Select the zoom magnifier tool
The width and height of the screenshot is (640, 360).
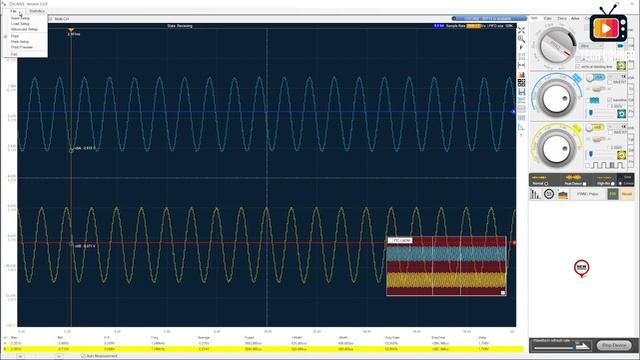521,39
